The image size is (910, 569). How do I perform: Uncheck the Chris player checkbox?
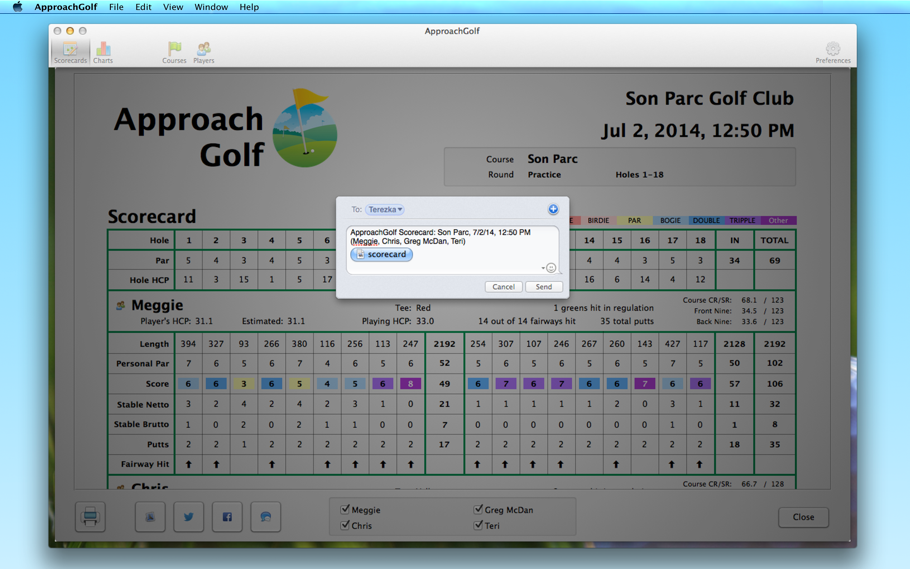tap(345, 525)
